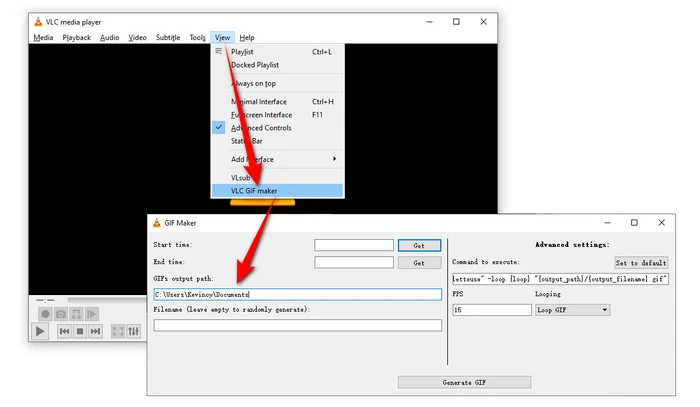The image size is (700, 407).
Task: Open the Subtitle menu
Action: [x=168, y=37]
